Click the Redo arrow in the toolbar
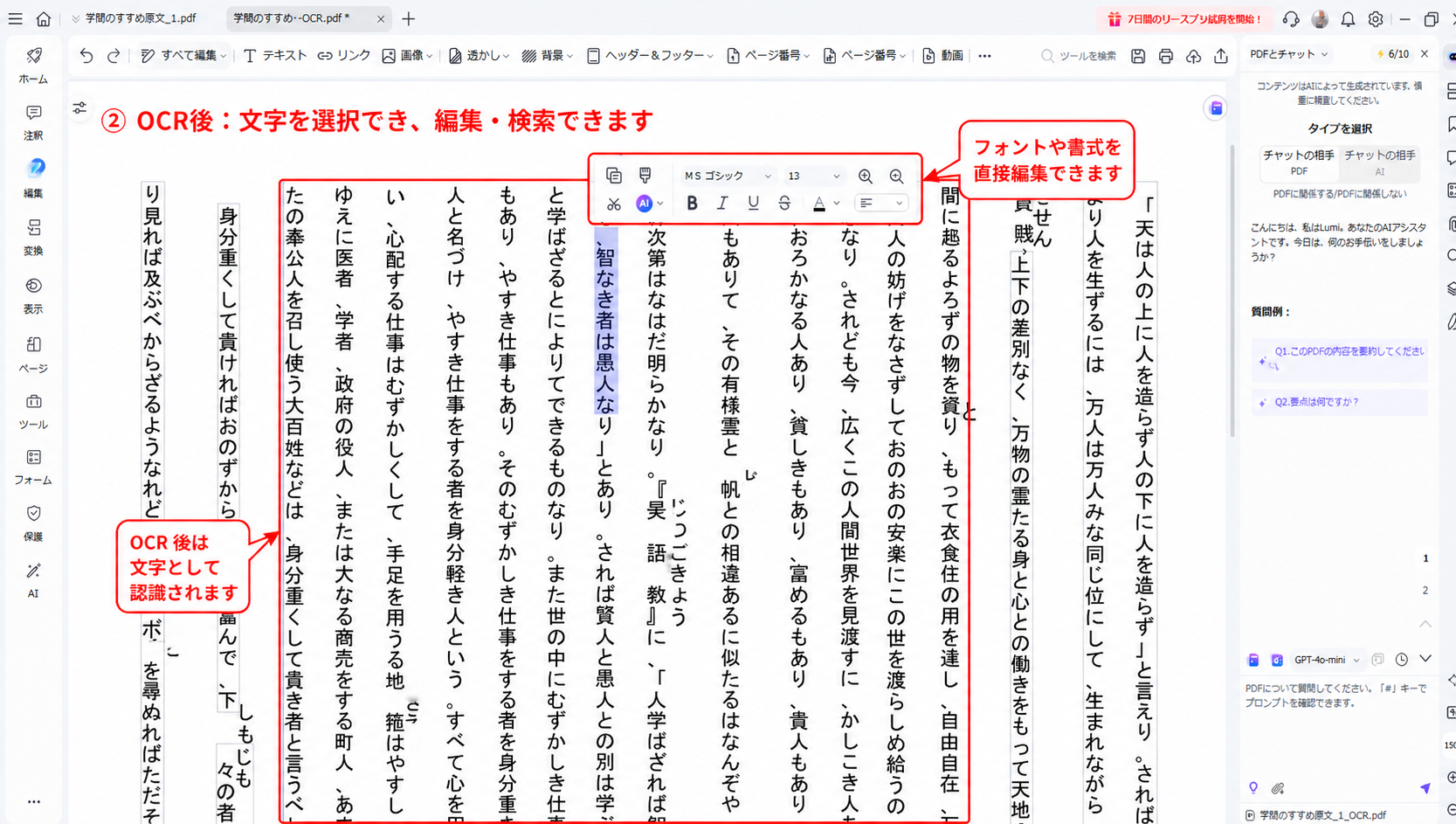Viewport: 1456px width, 824px height. tap(114, 55)
